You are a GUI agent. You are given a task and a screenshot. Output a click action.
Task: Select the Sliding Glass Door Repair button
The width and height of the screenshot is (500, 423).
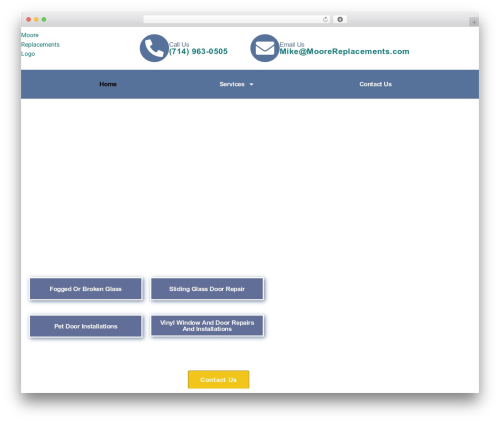pos(207,289)
